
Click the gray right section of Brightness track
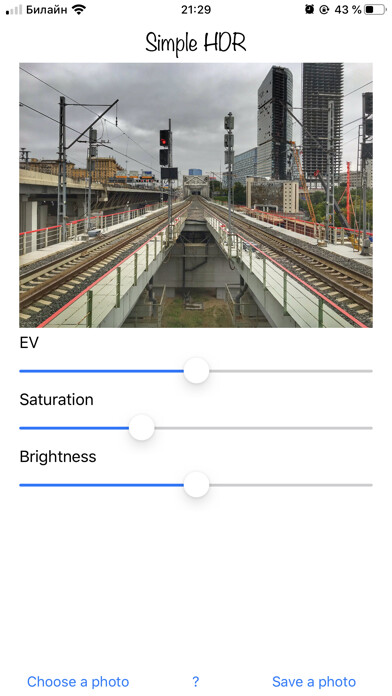(291, 485)
